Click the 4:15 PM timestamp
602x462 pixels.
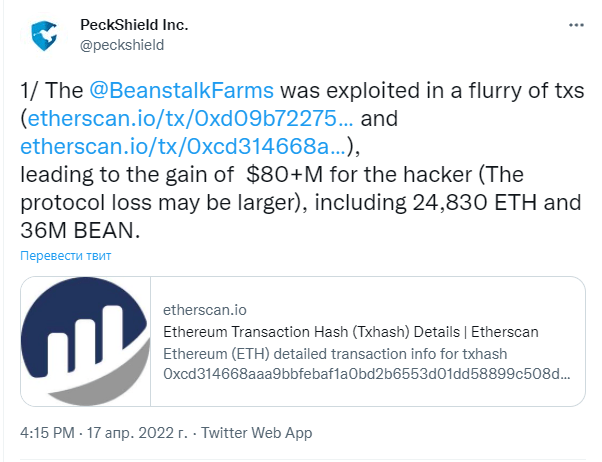(47, 433)
